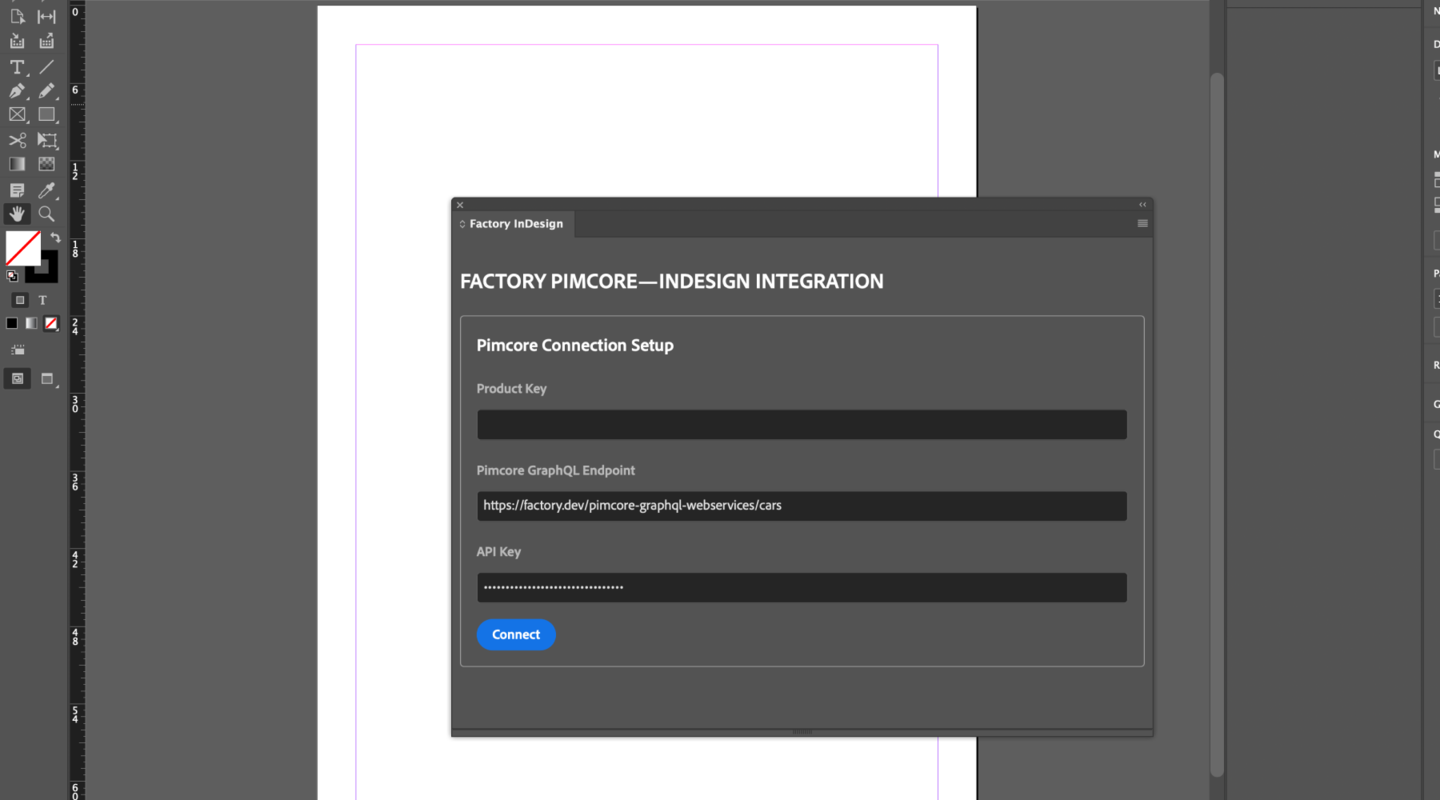The image size is (1440, 800).
Task: Select the Gap tool
Action: point(47,17)
